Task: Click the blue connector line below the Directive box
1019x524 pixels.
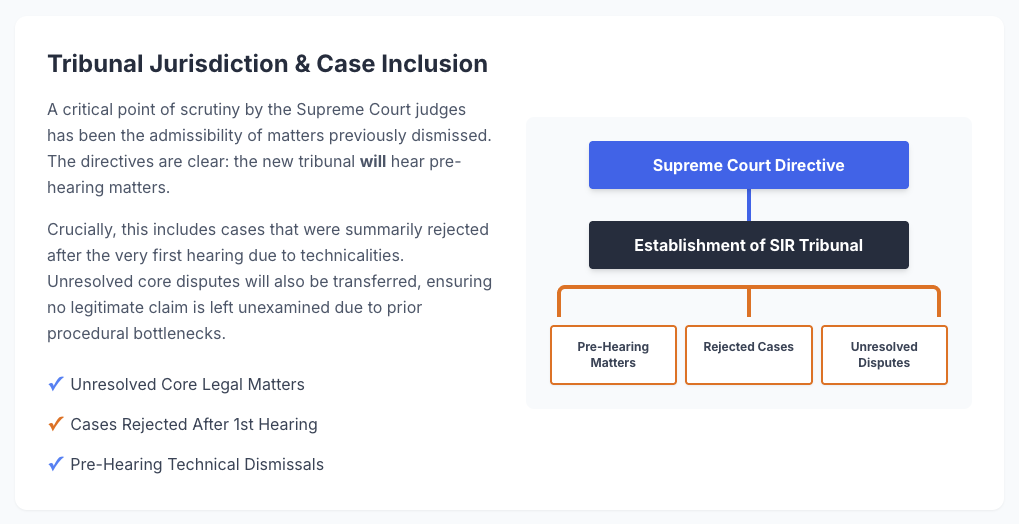Action: 749,205
